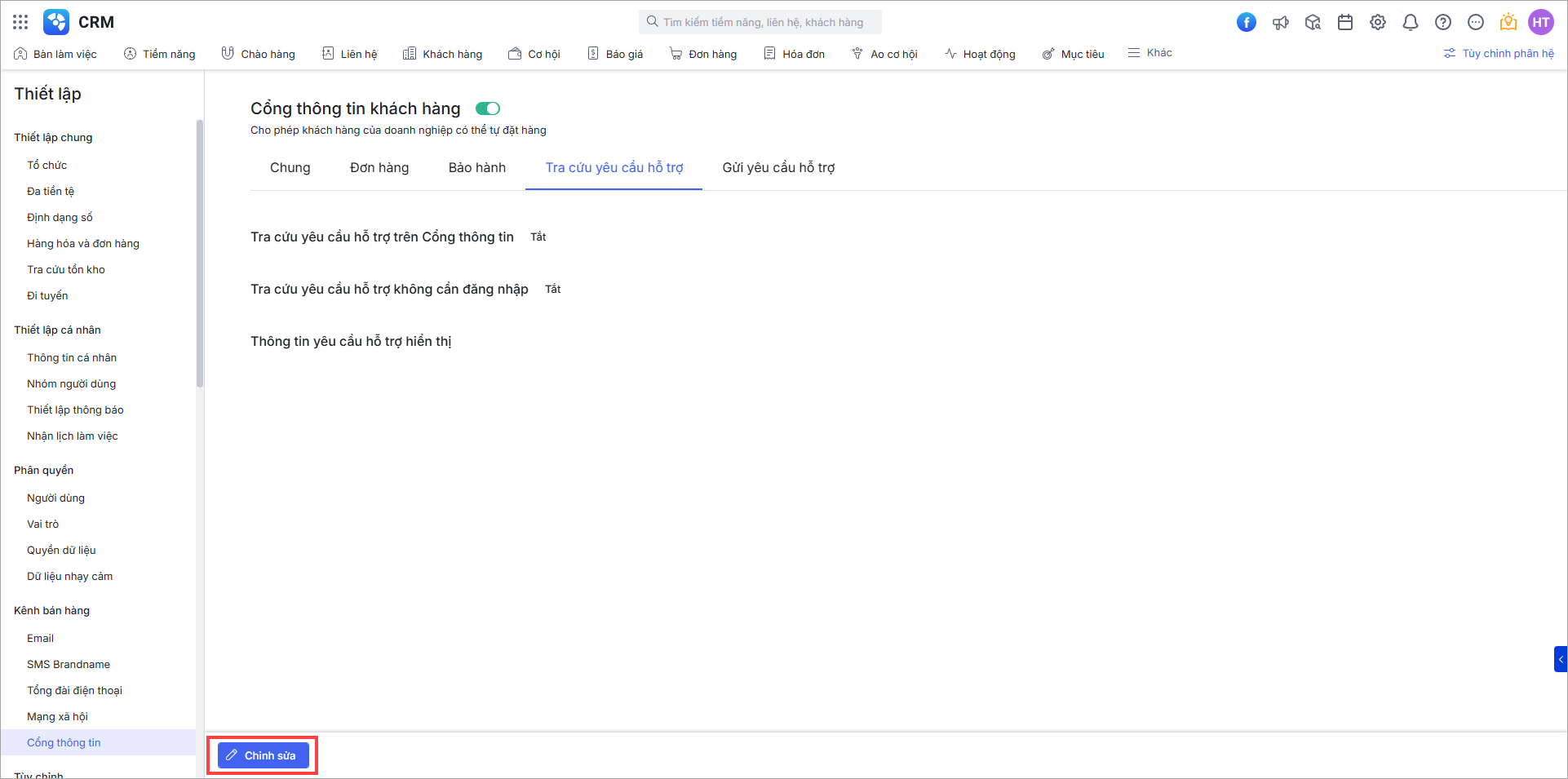Click the Chỉnh sửa button
1568x779 pixels.
[263, 755]
